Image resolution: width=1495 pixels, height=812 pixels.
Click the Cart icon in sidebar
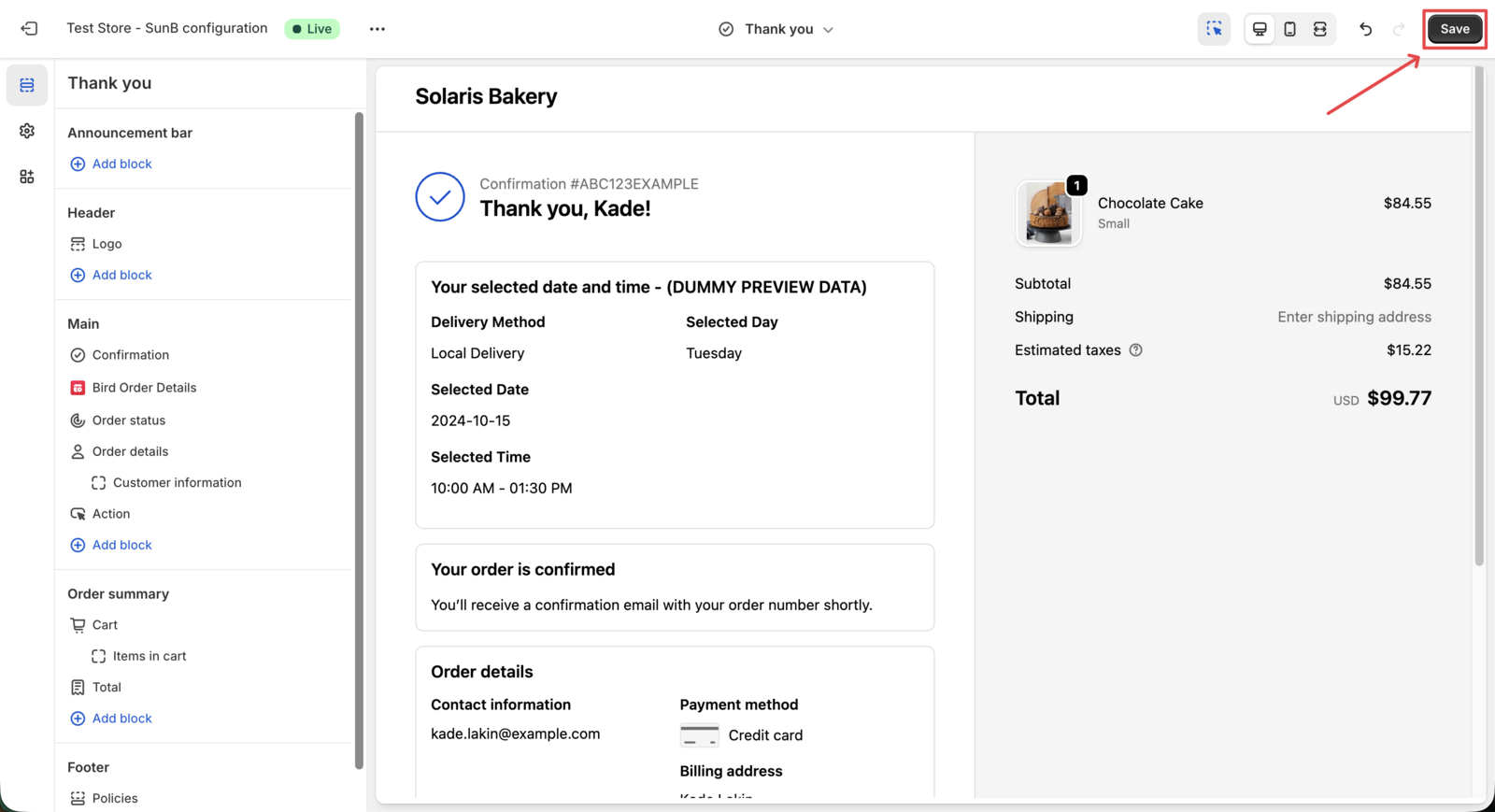78,625
